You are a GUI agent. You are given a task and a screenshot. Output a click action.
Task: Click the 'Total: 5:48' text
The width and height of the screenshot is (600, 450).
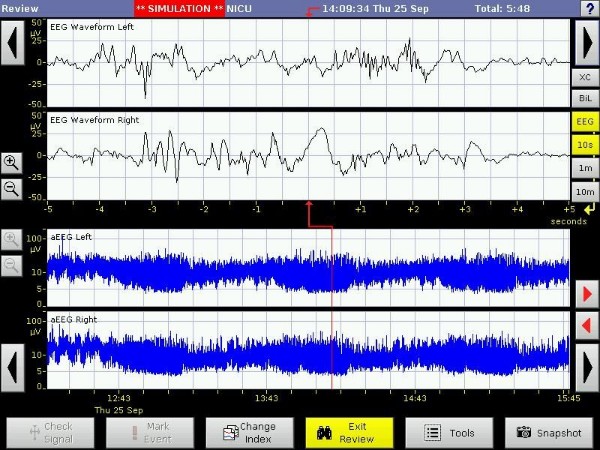click(x=502, y=8)
